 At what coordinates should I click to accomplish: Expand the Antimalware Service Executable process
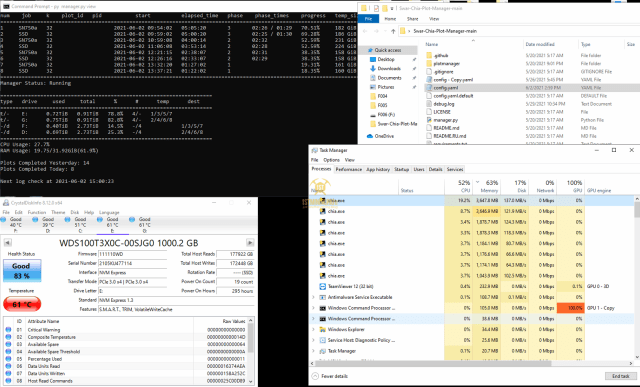coord(313,297)
